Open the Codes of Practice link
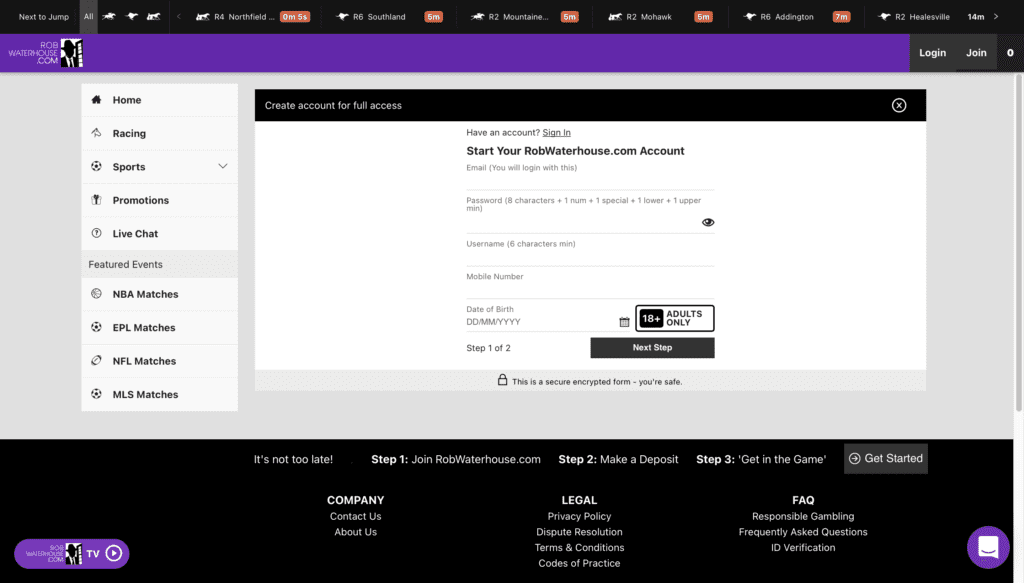Image resolution: width=1024 pixels, height=583 pixels. click(x=579, y=563)
